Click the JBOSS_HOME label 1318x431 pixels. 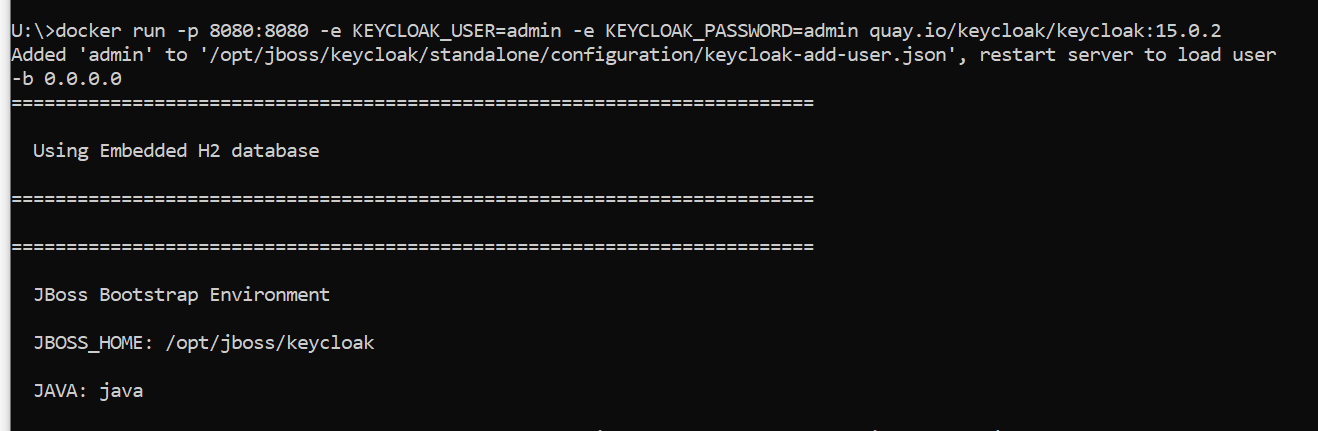(x=88, y=343)
